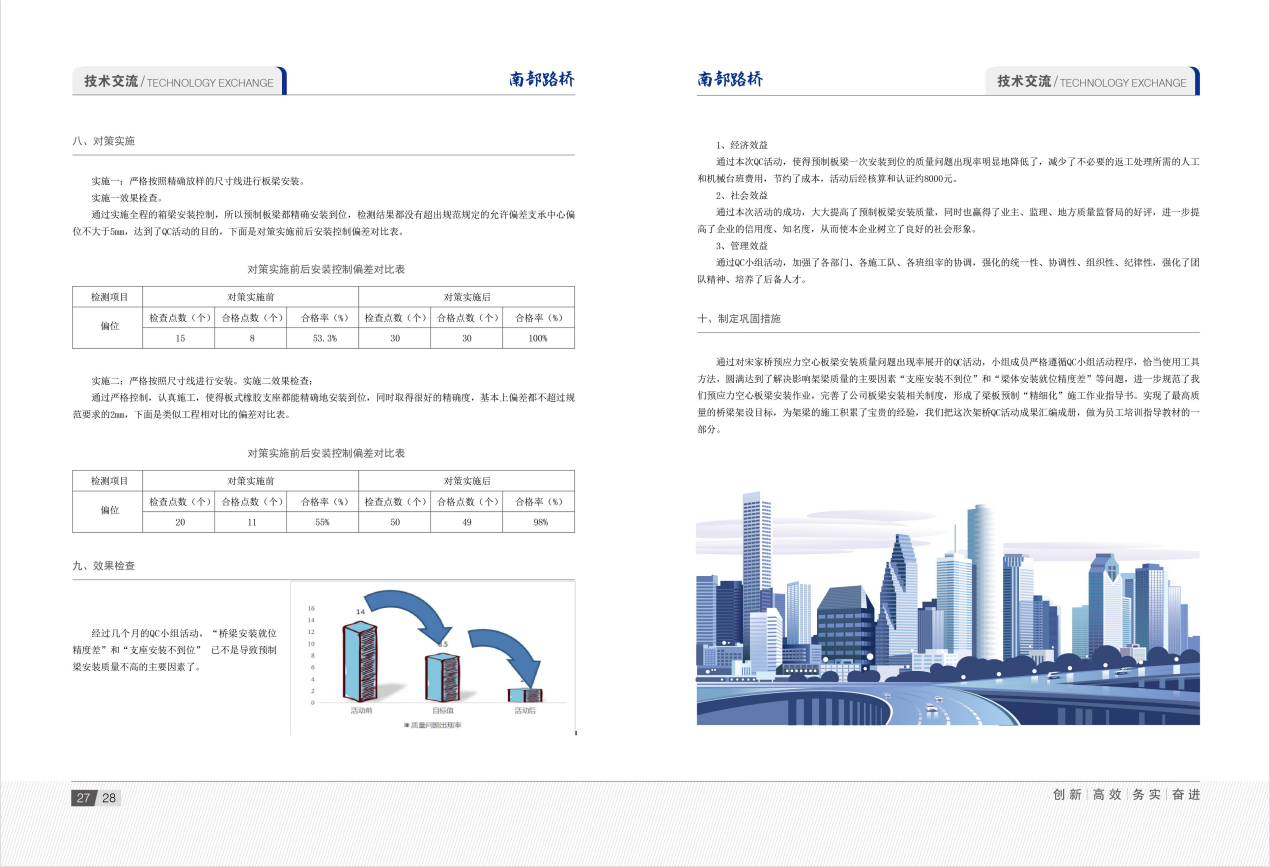This screenshot has width=1270, height=867.
Task: Click the 活动前 bar in the chart
Action: point(359,662)
